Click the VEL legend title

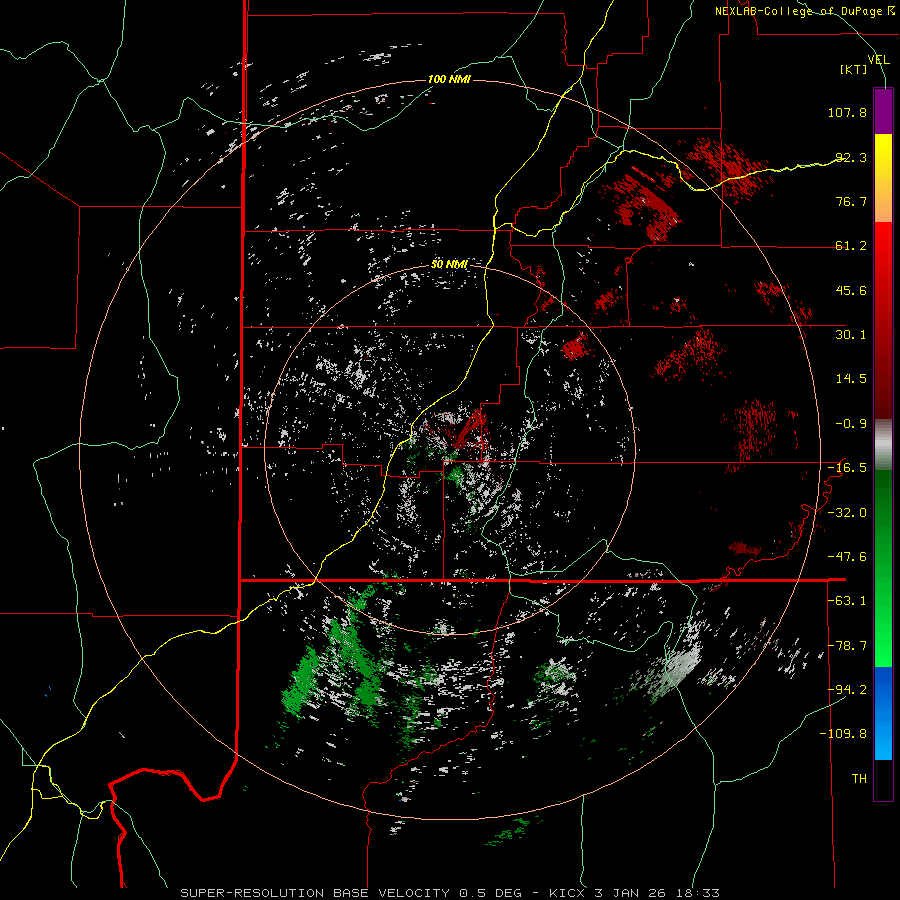point(878,59)
